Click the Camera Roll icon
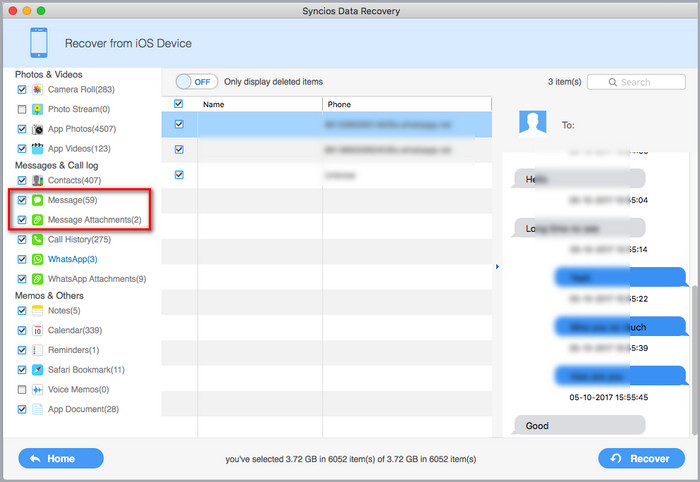 point(38,90)
